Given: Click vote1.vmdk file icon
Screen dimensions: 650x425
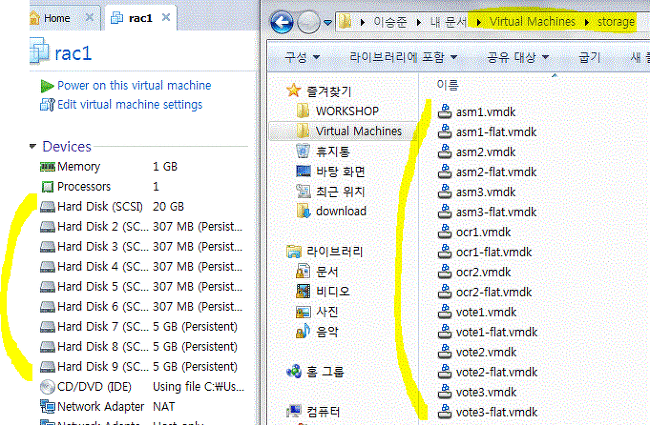Looking at the screenshot, I should click(x=445, y=312).
